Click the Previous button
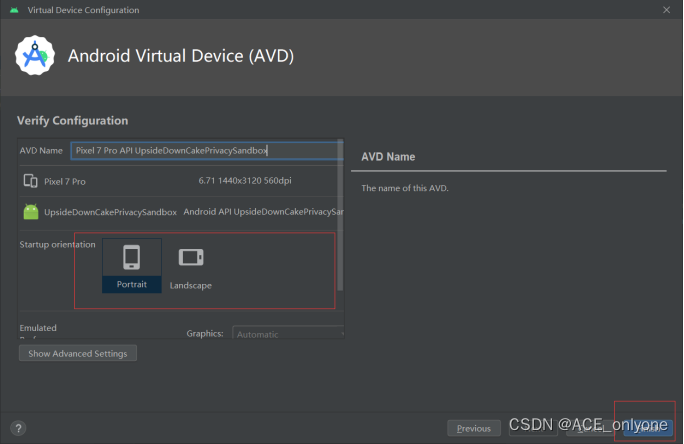The width and height of the screenshot is (684, 444). pyautogui.click(x=474, y=428)
